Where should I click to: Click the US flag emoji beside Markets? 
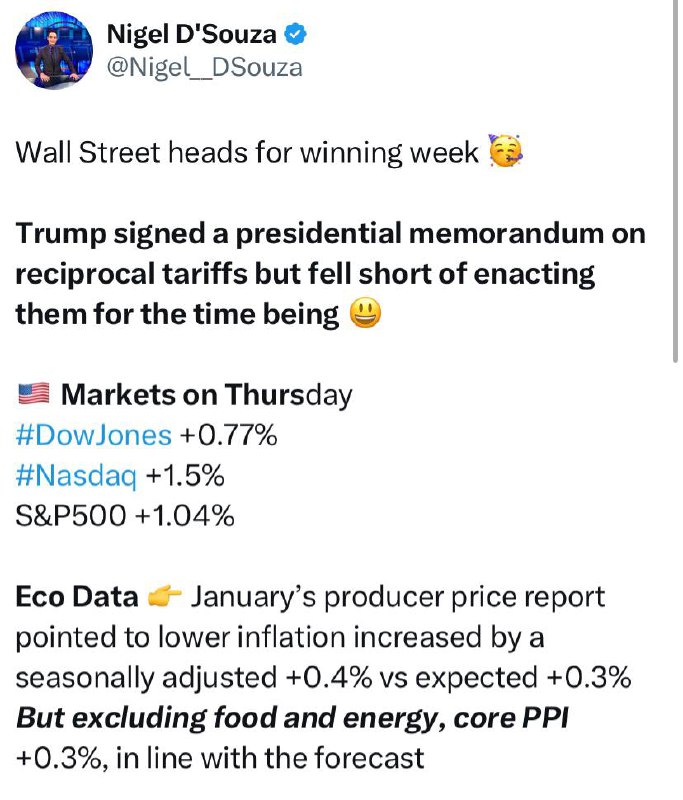pos(34,394)
